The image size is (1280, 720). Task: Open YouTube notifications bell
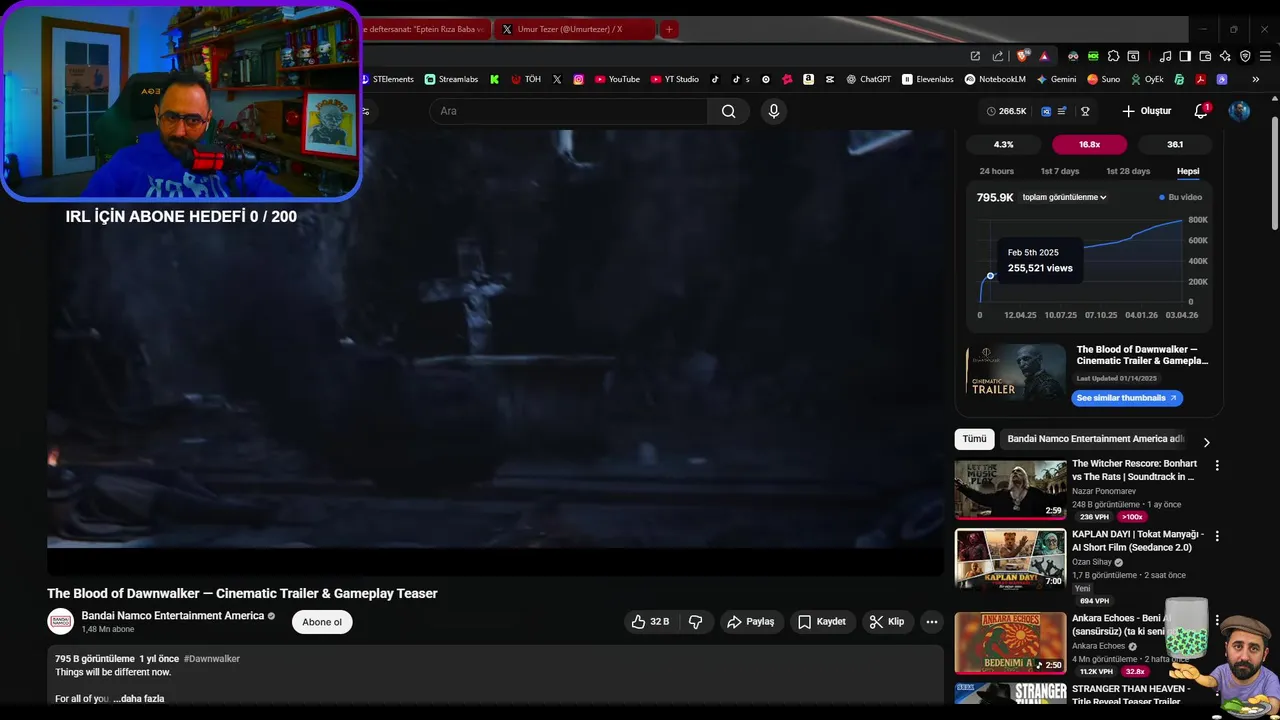[1201, 111]
